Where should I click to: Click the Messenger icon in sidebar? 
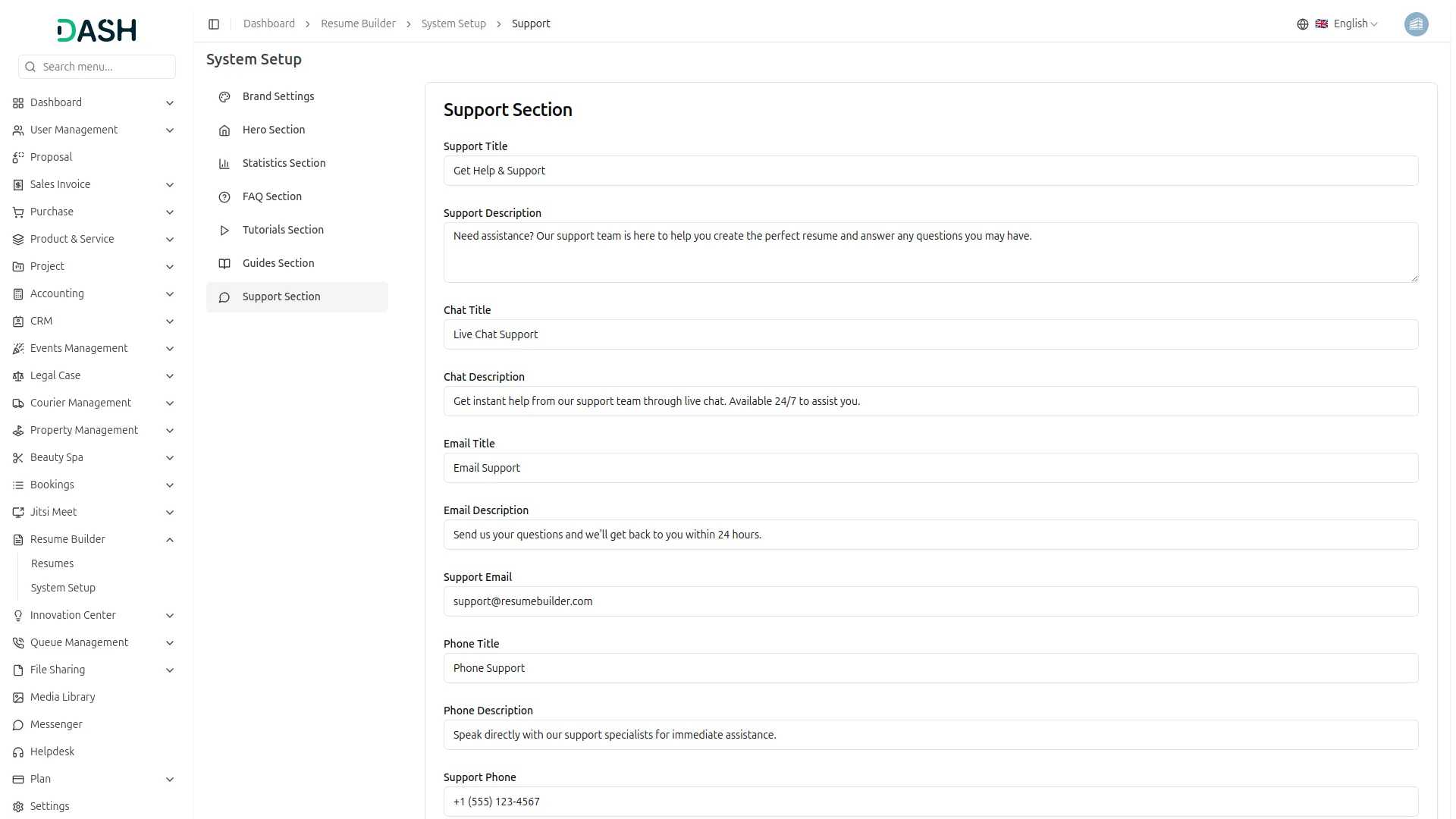click(17, 725)
